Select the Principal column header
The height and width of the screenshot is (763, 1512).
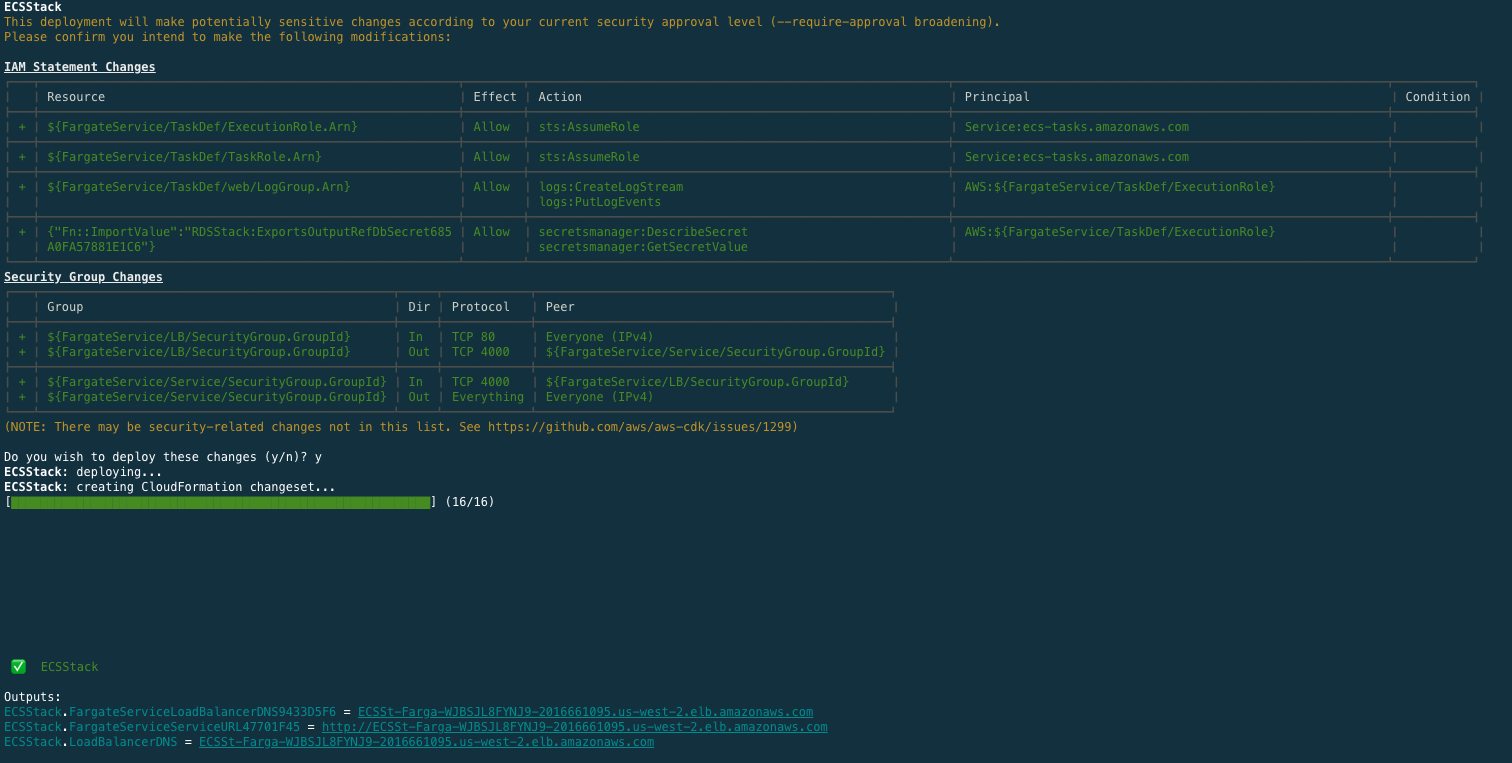[x=996, y=96]
